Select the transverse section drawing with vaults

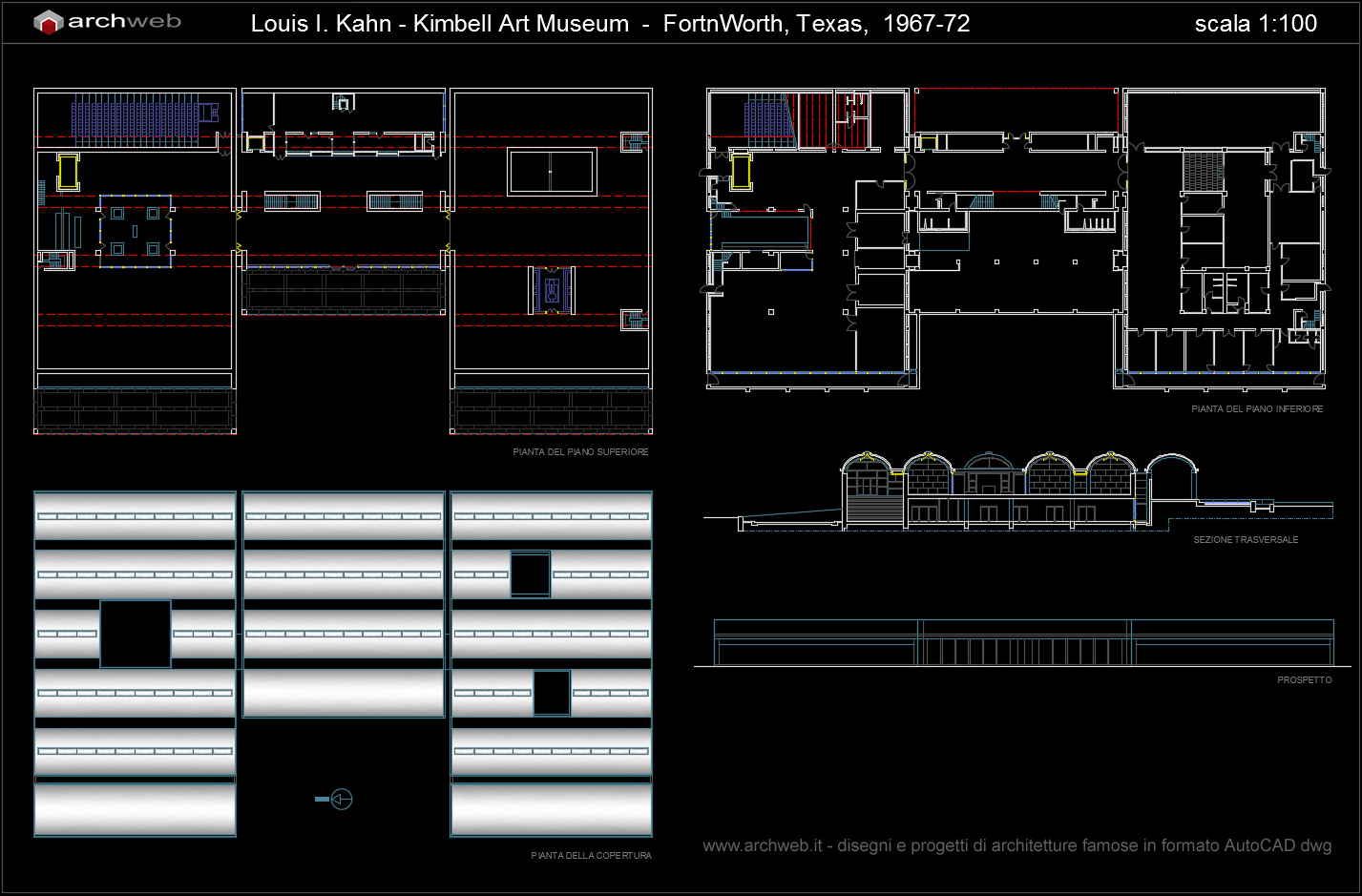point(1018,490)
